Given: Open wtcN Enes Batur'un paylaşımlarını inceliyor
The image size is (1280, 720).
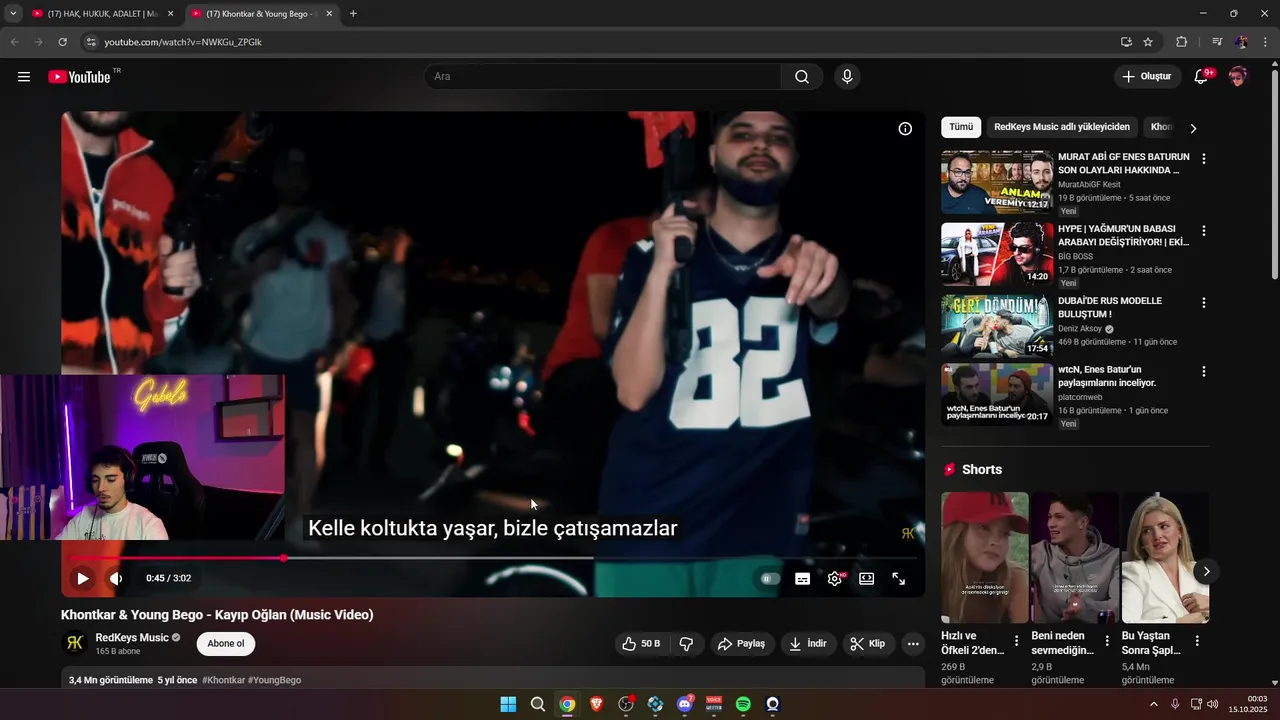Looking at the screenshot, I should pyautogui.click(x=1107, y=376).
